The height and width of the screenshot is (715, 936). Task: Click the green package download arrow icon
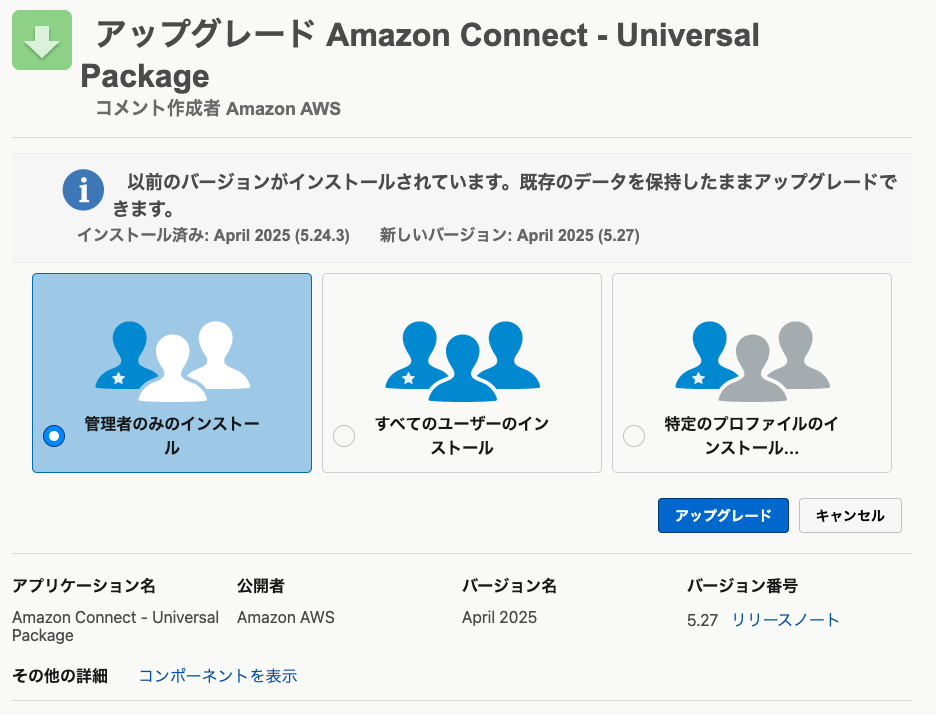(x=42, y=40)
